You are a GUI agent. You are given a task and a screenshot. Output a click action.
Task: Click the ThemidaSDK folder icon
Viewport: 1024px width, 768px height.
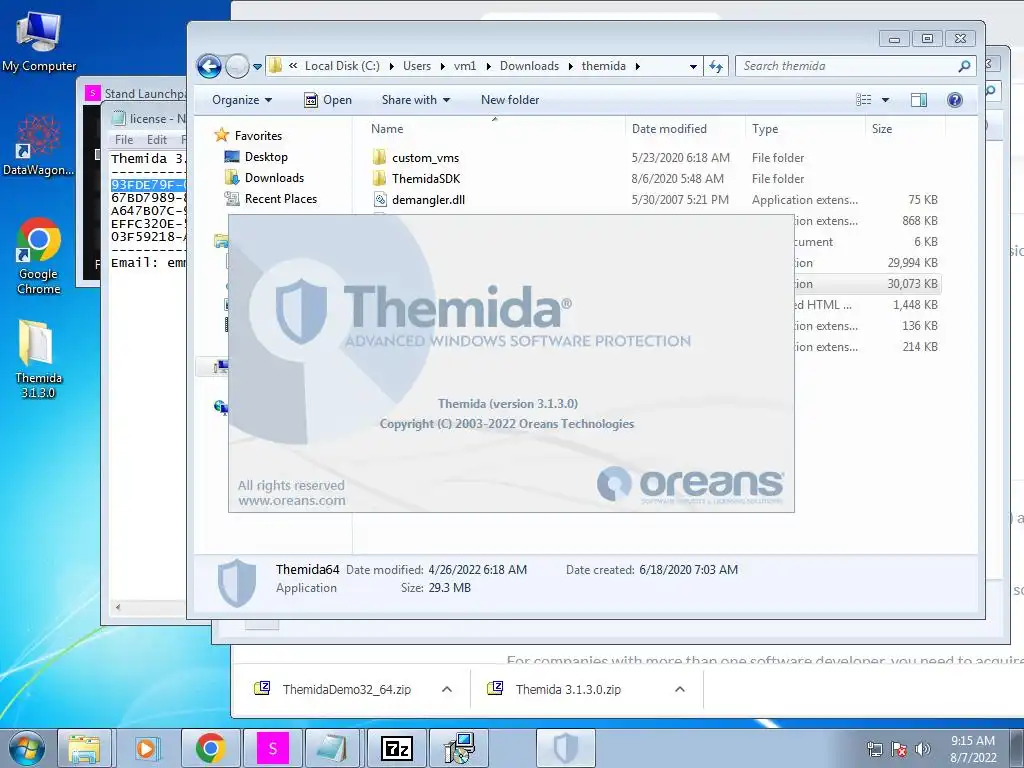coord(379,178)
